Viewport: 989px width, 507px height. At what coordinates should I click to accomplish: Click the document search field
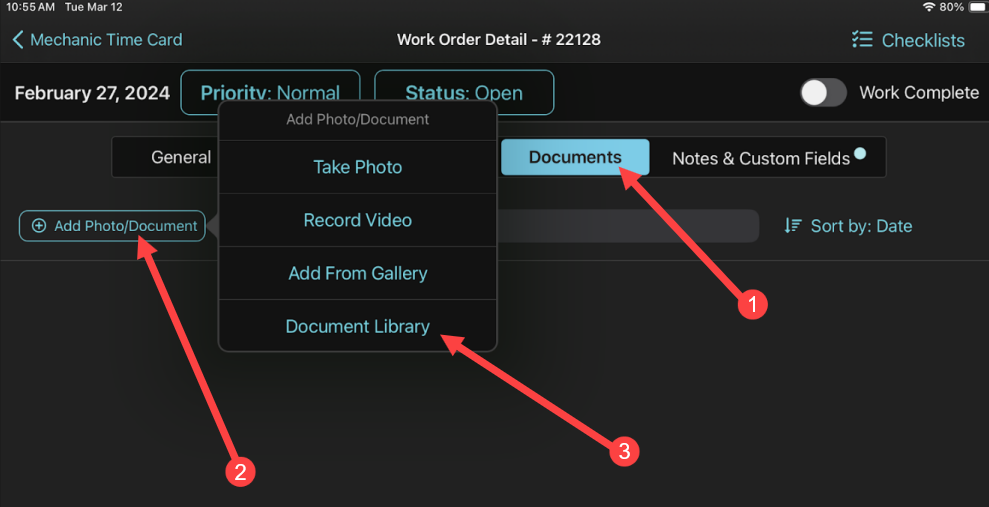(628, 226)
